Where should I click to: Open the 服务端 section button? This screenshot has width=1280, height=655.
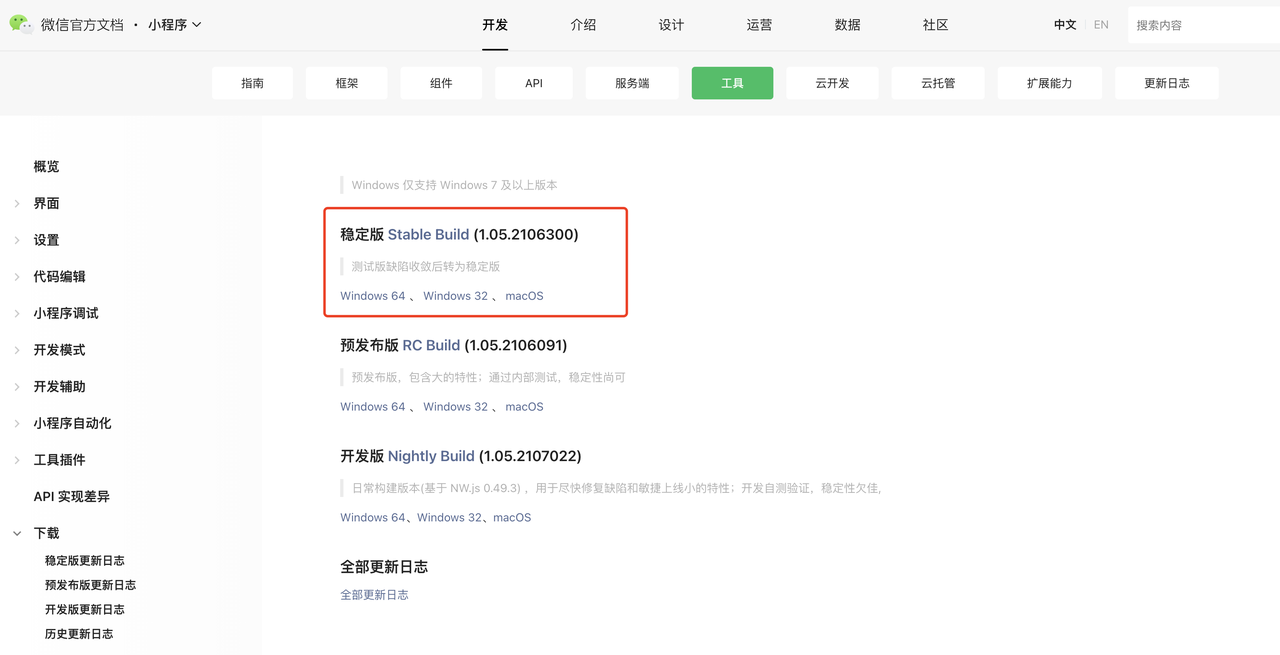[632, 83]
